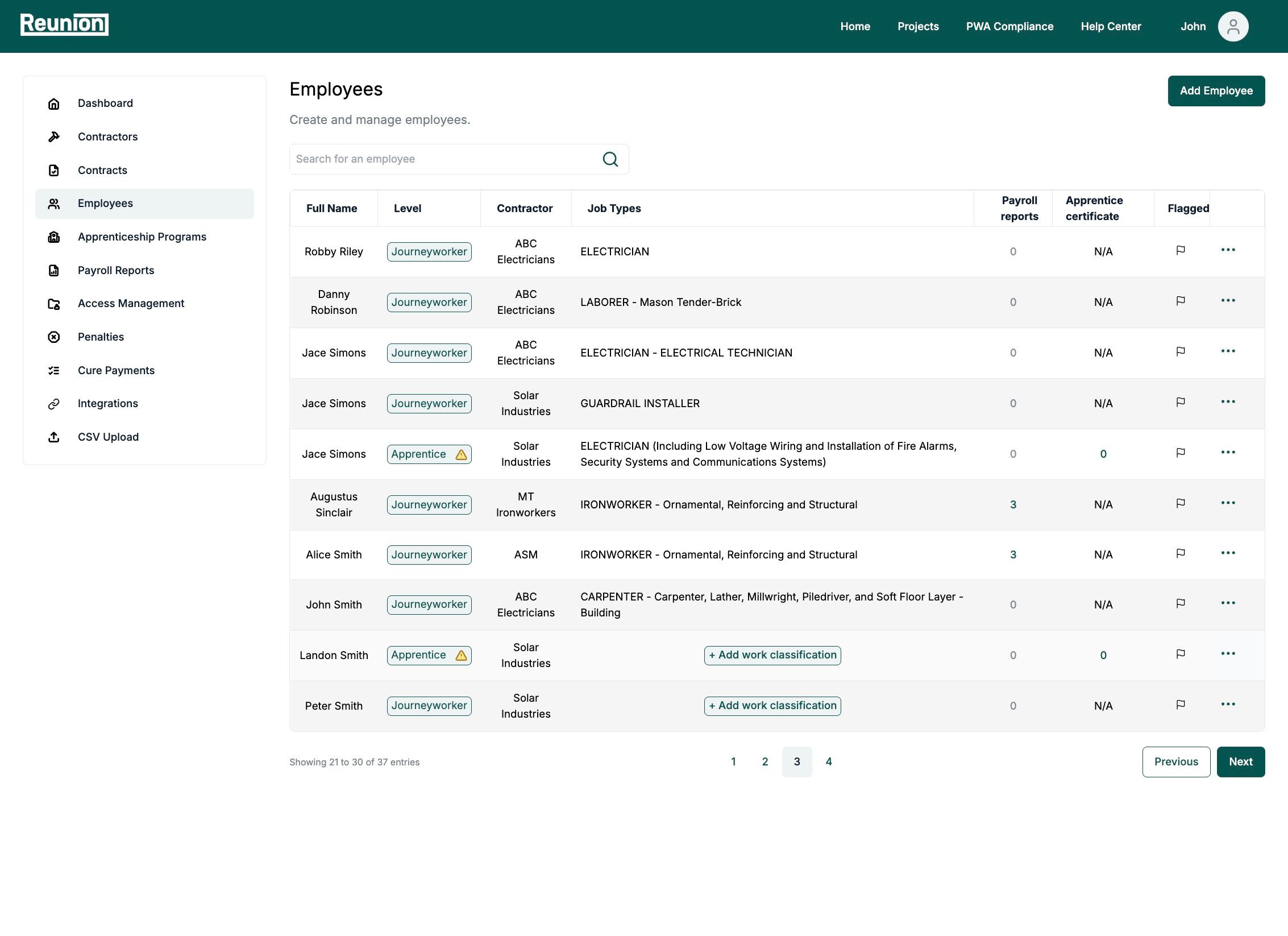The height and width of the screenshot is (936, 1288).
Task: Add work classification for Peter Smith
Action: (772, 706)
